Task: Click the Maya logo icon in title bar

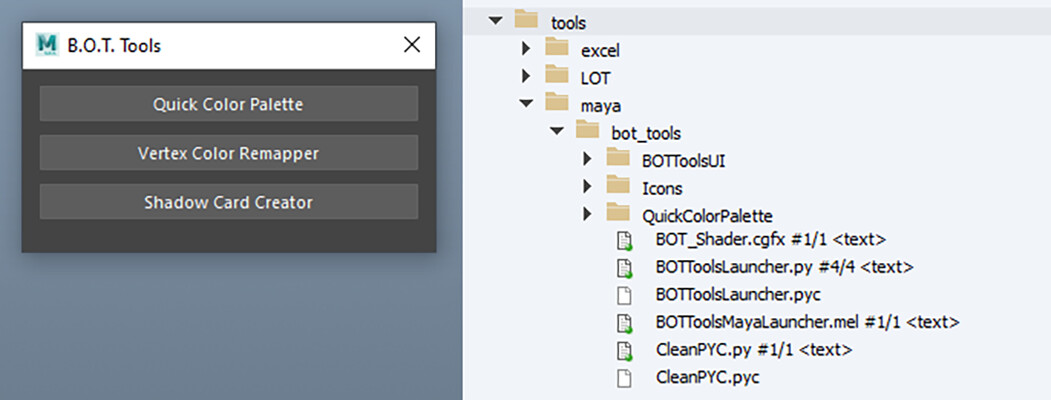Action: 46,45
